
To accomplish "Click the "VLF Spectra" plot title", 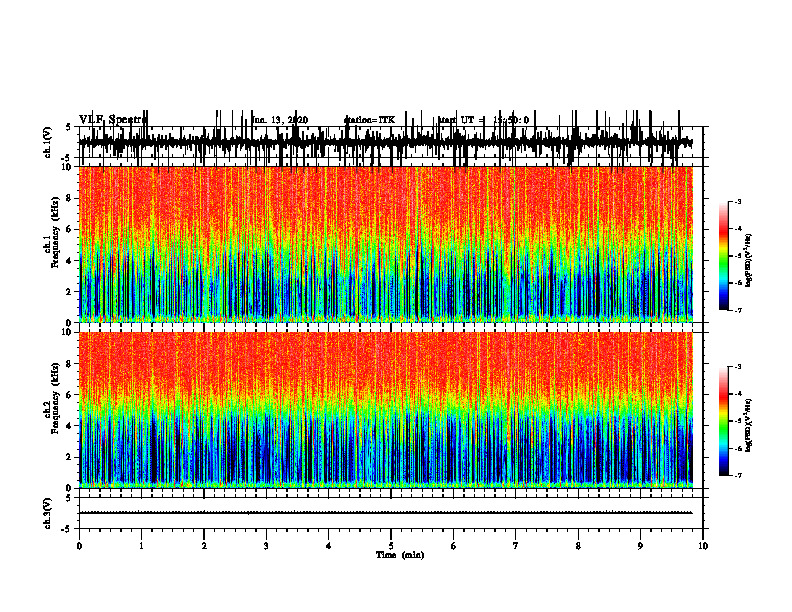I will pos(114,120).
